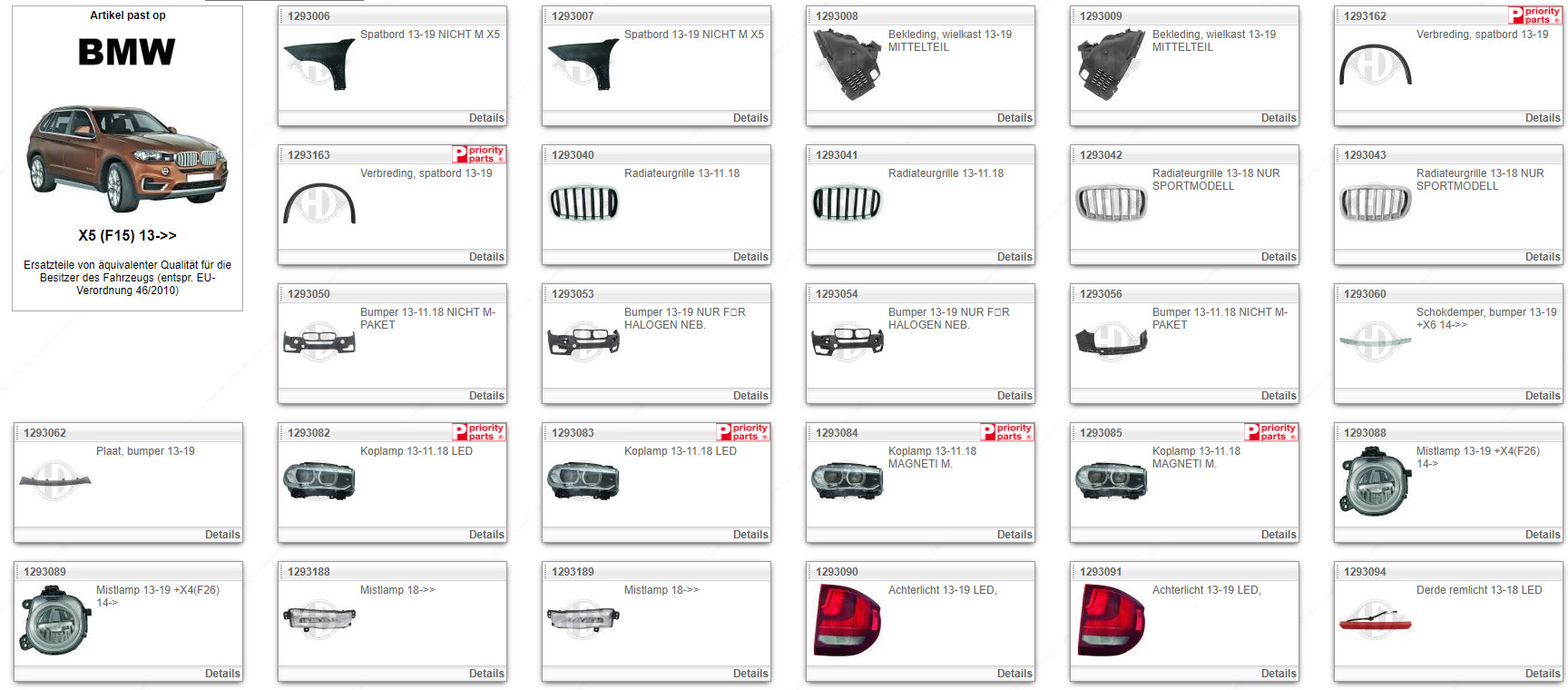This screenshot has width=1568, height=690.
Task: Click the fog lamp image of 1293088
Action: pyautogui.click(x=1376, y=481)
